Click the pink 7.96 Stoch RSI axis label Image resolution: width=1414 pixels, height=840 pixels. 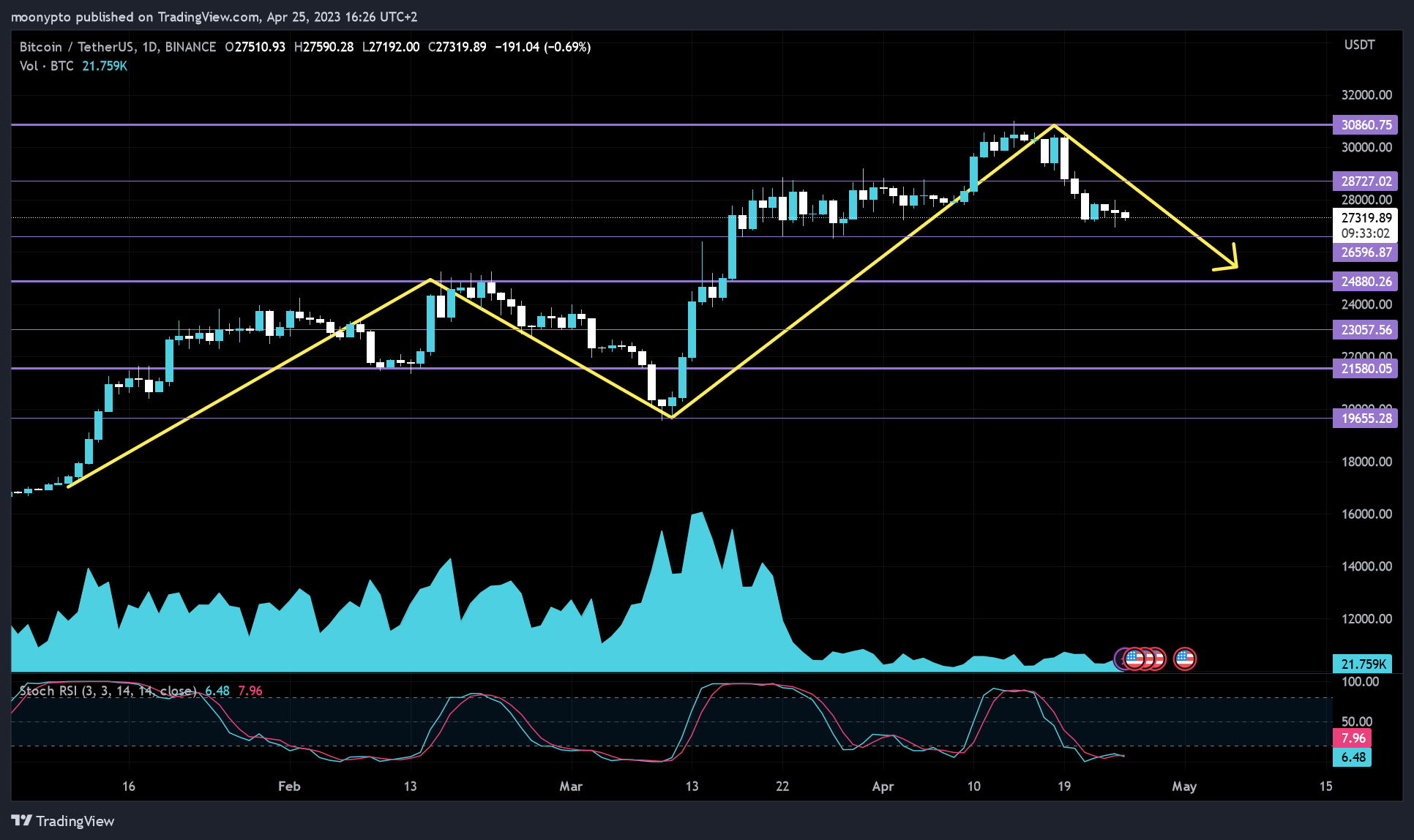click(x=1353, y=738)
